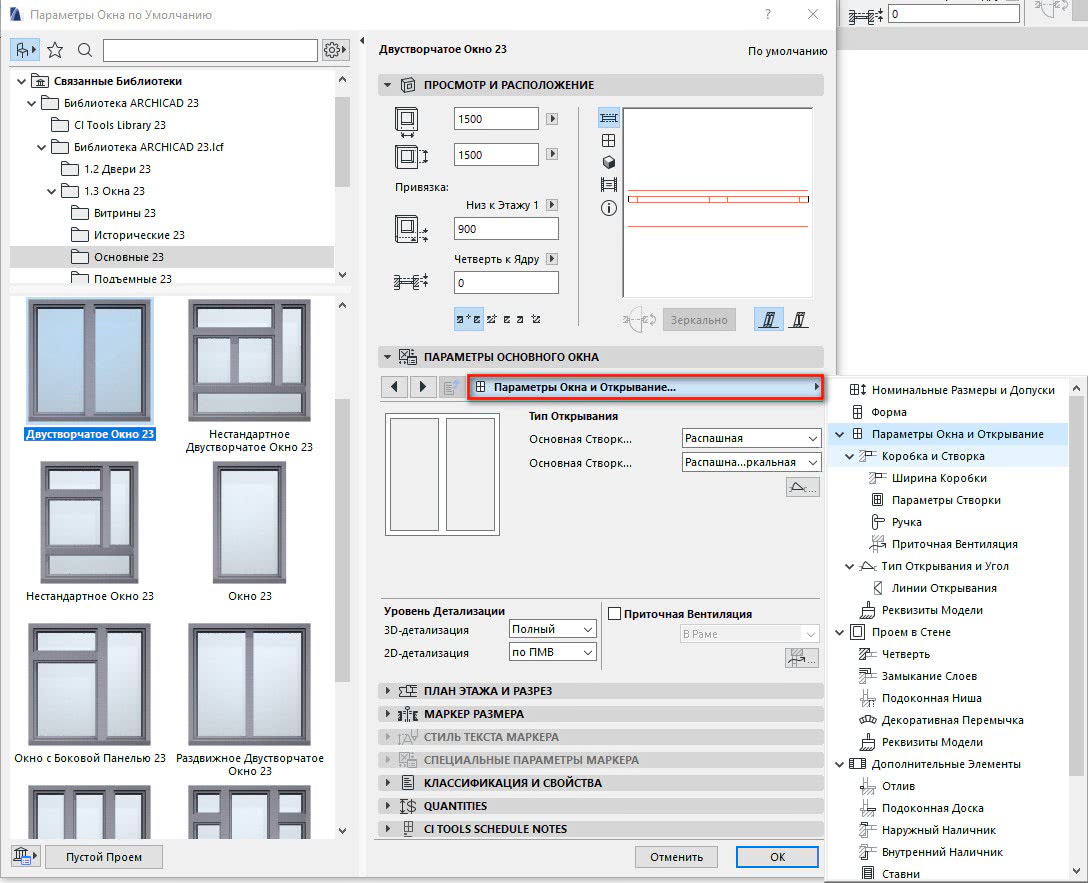Open the Исторические 23 folder
Viewport: 1088px width, 883px height.
tap(139, 235)
